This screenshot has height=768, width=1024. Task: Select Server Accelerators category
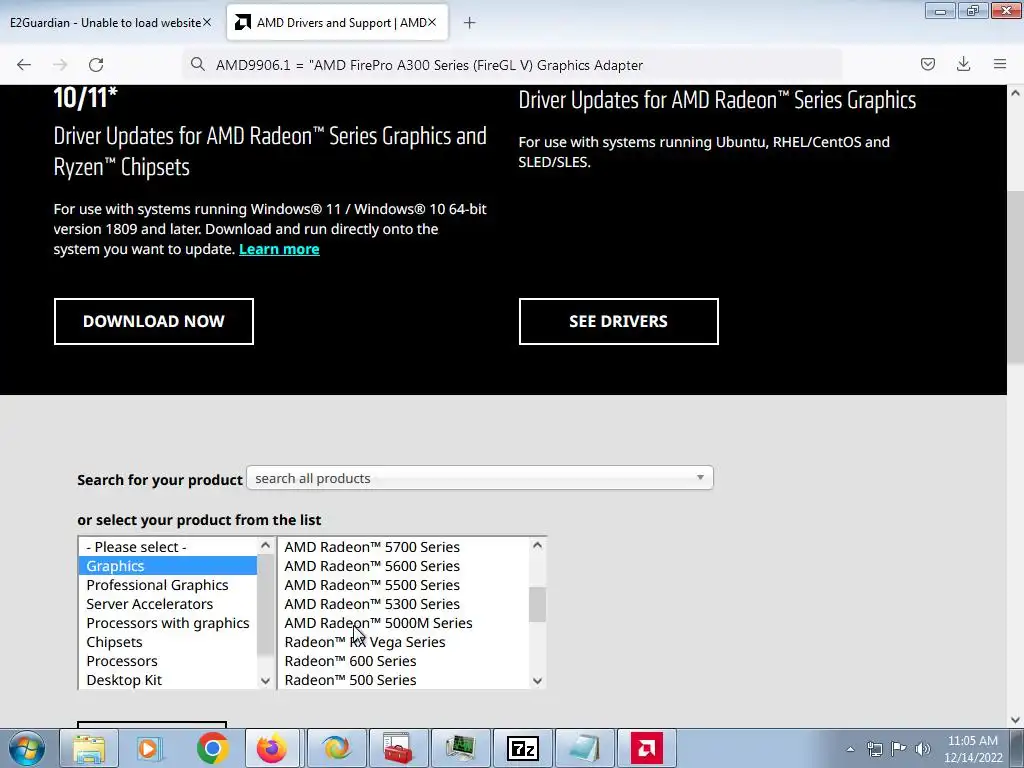click(x=168, y=603)
